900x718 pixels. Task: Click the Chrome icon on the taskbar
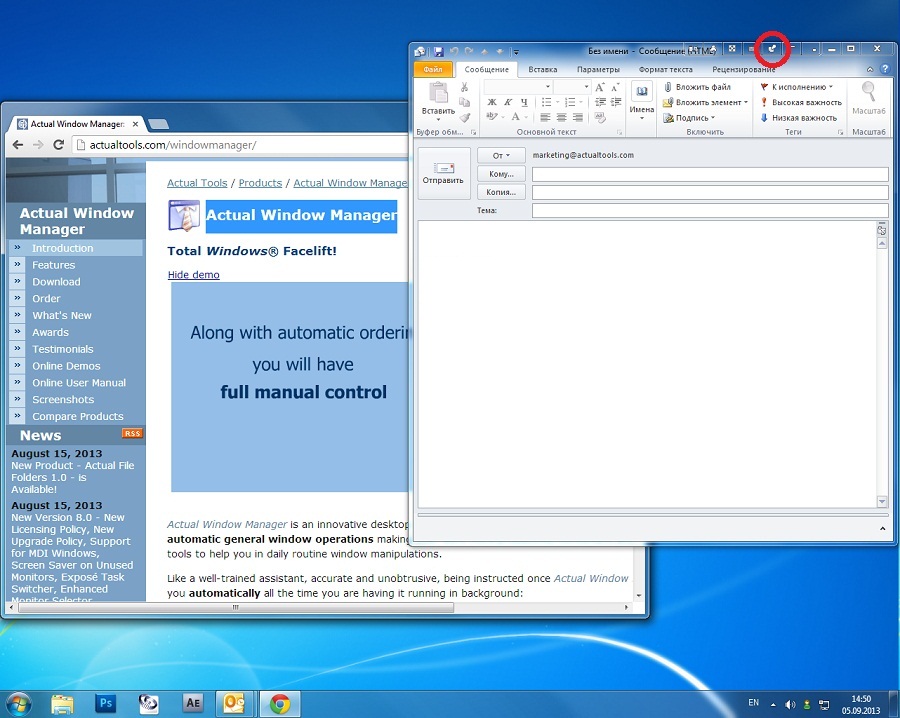[x=280, y=703]
